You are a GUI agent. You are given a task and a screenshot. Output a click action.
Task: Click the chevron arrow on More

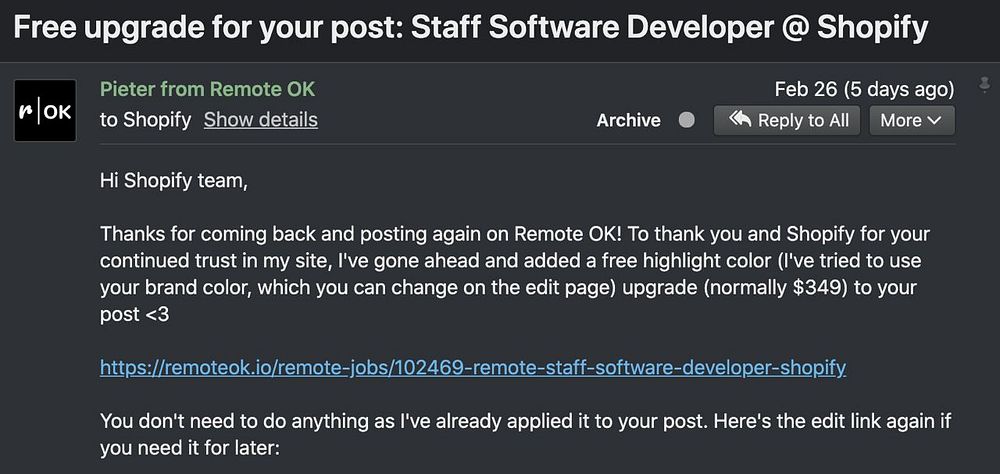point(935,120)
